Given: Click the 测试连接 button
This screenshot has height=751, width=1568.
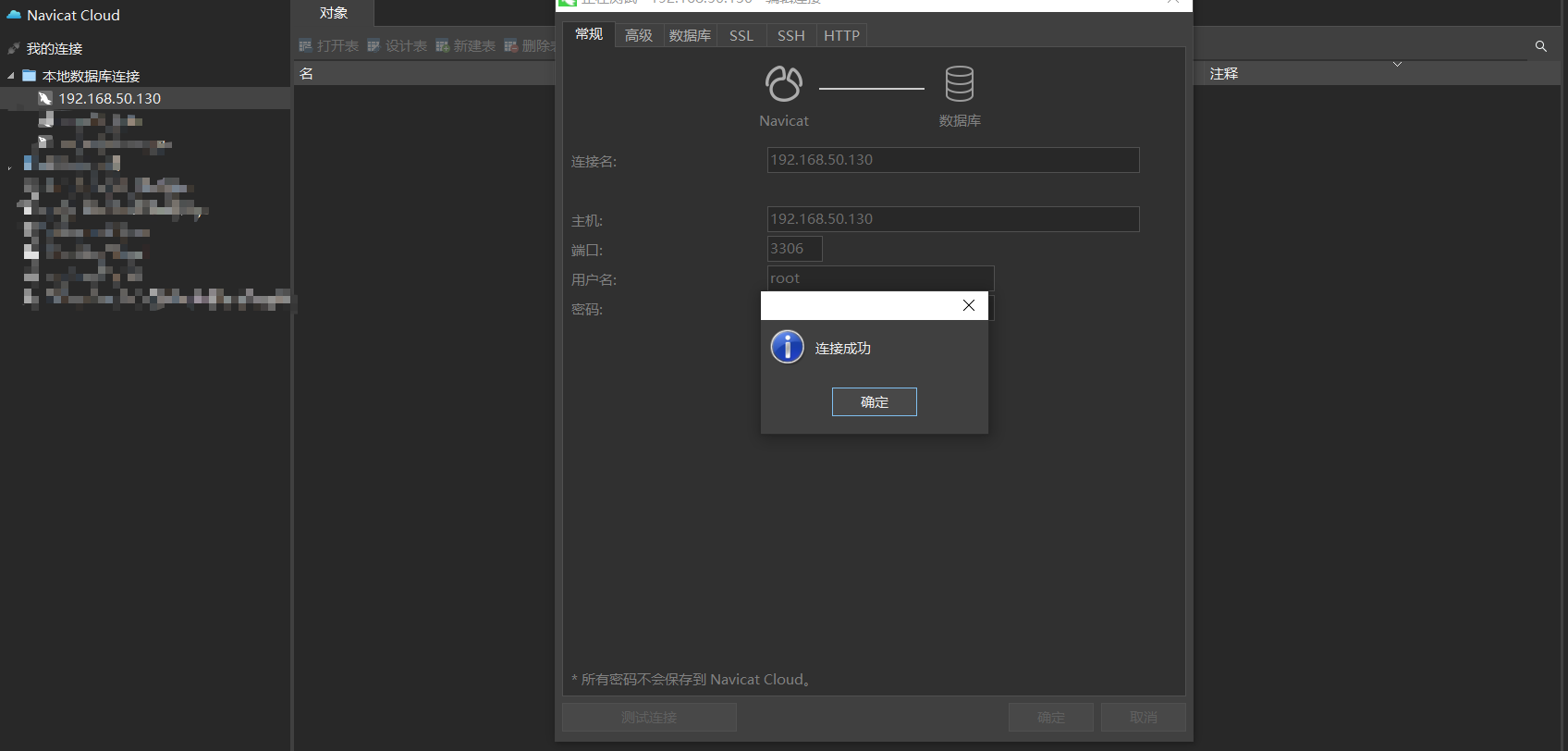Looking at the screenshot, I should pos(649,718).
